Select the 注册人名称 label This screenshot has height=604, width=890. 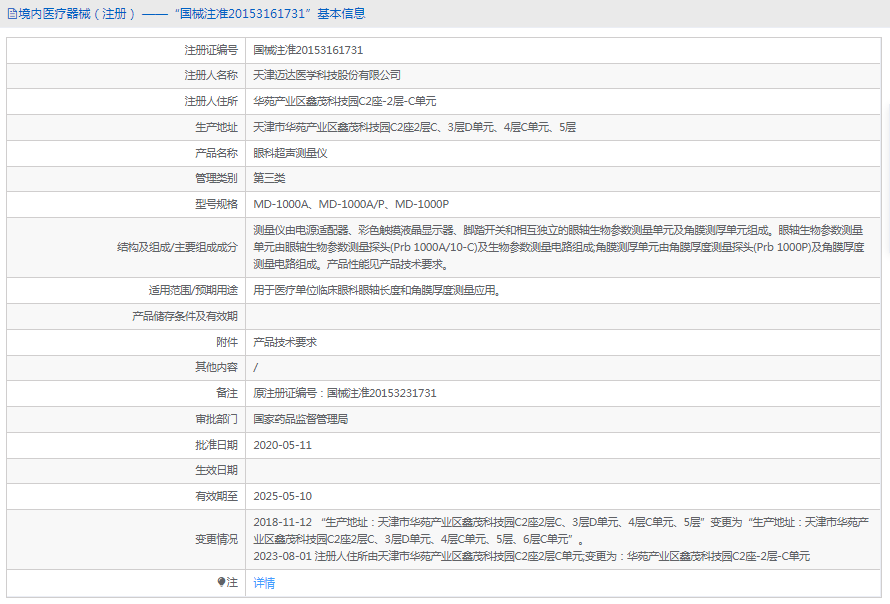(x=211, y=75)
